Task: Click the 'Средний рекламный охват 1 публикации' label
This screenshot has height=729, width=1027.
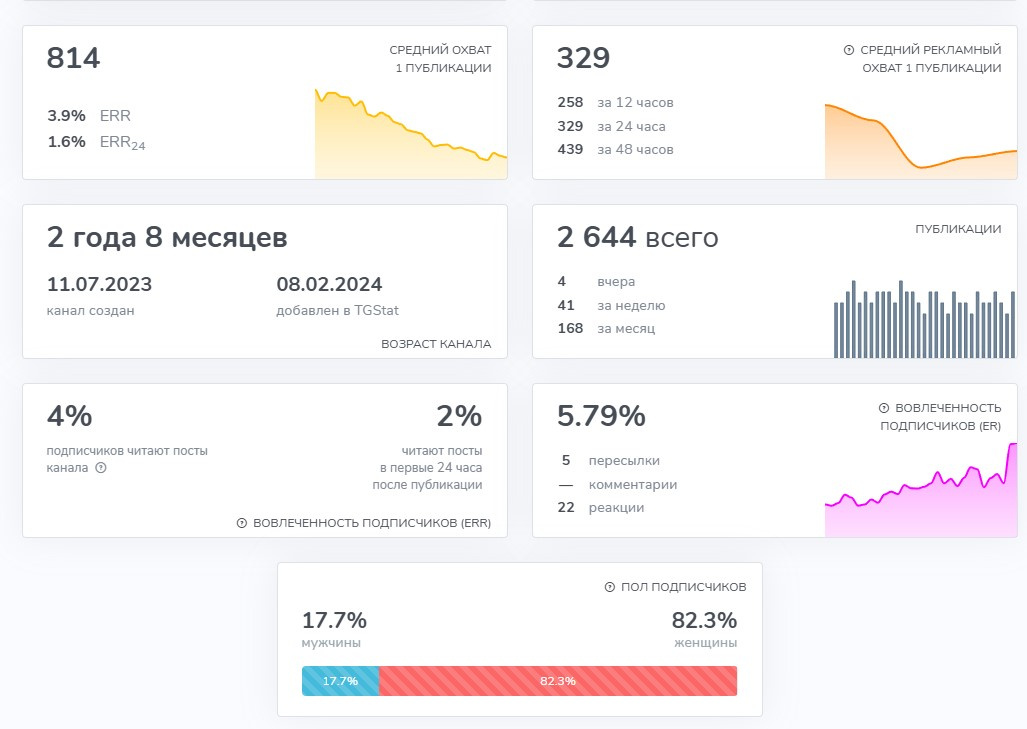Action: [931, 59]
